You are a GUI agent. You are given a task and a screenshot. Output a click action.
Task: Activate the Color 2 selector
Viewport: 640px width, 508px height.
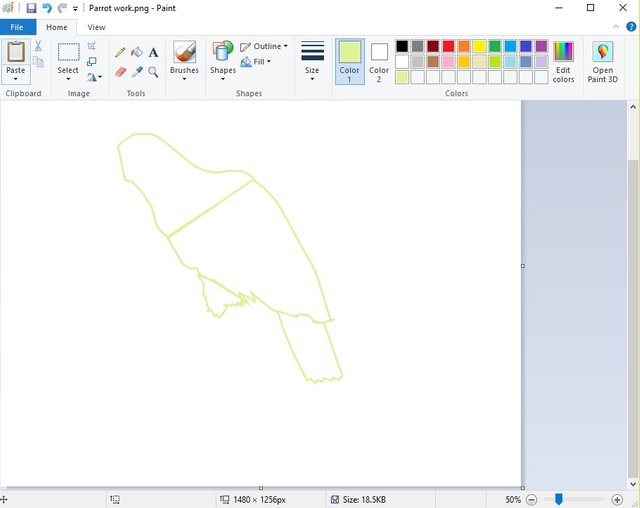(x=379, y=62)
